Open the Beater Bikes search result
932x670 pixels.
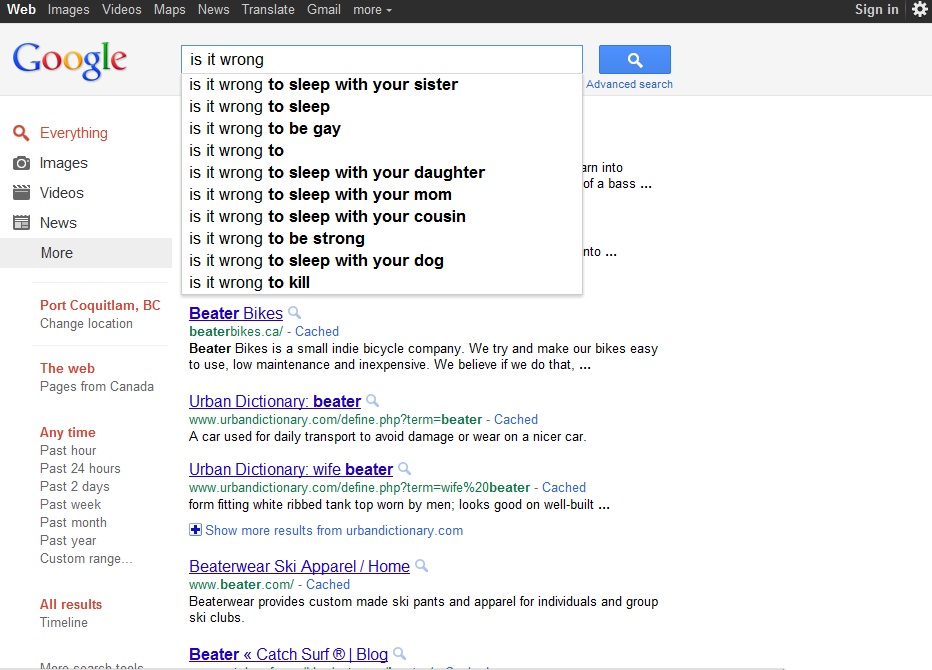click(x=236, y=313)
